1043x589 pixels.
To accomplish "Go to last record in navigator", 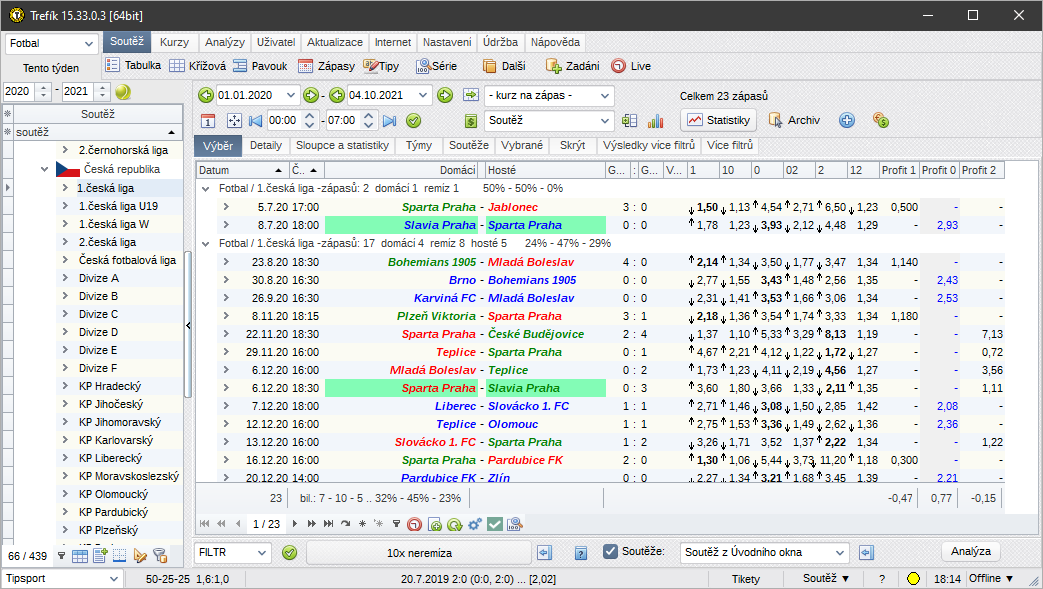I will tap(328, 524).
